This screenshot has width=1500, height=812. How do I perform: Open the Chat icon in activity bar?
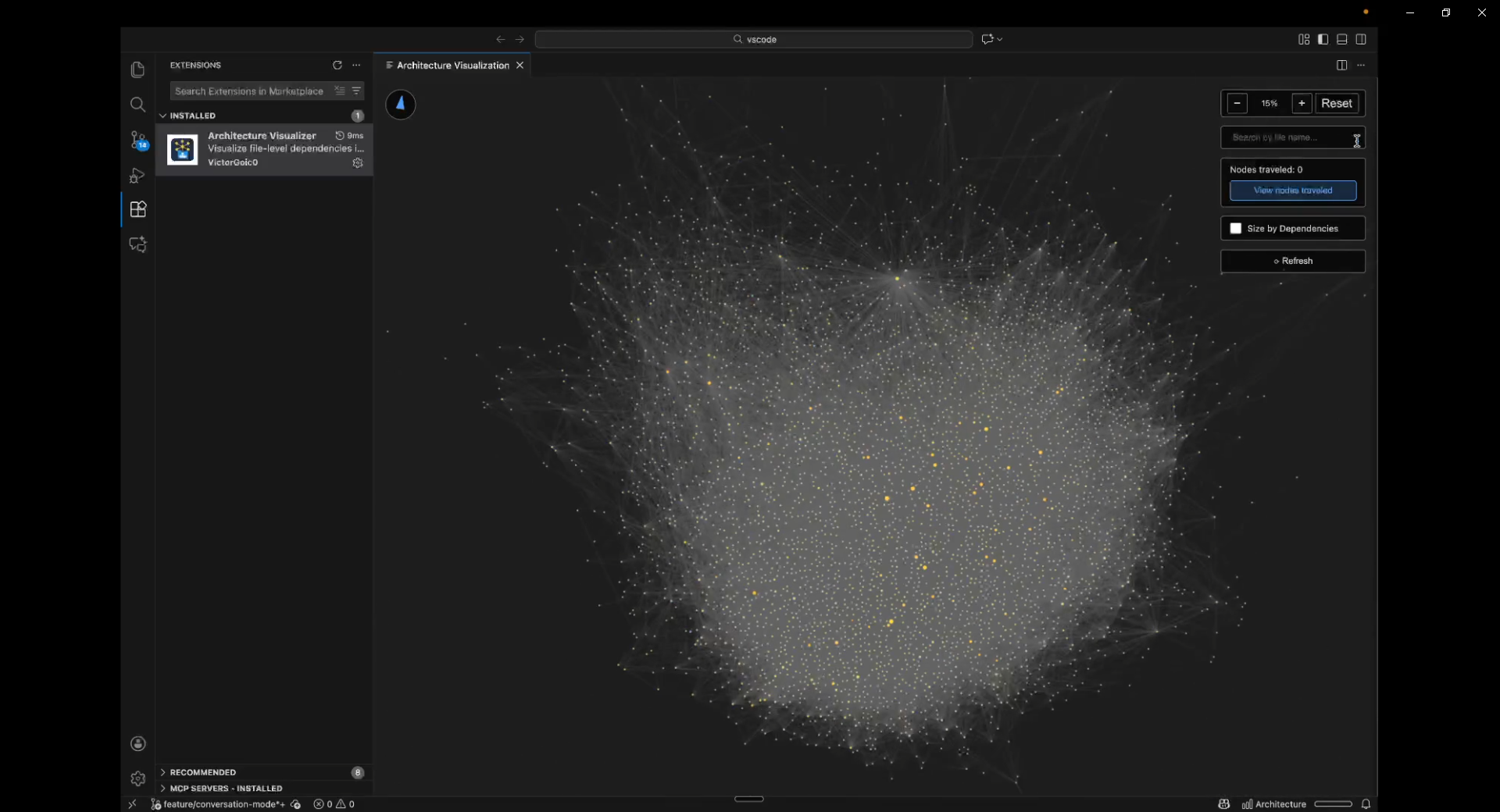[137, 244]
